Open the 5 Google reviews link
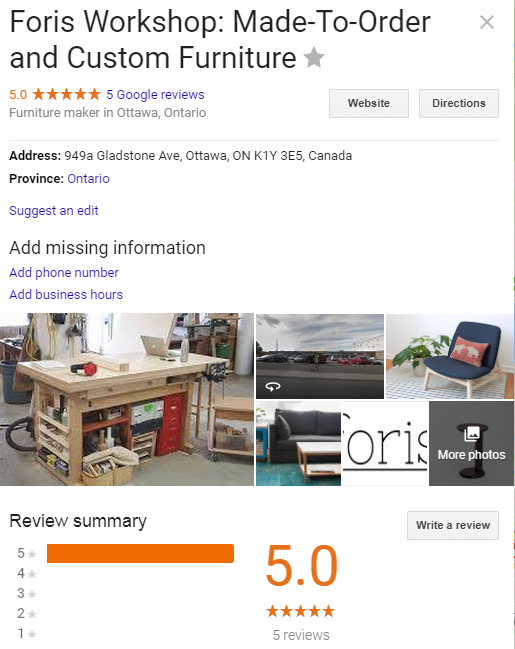This screenshot has width=515, height=649. [x=155, y=94]
